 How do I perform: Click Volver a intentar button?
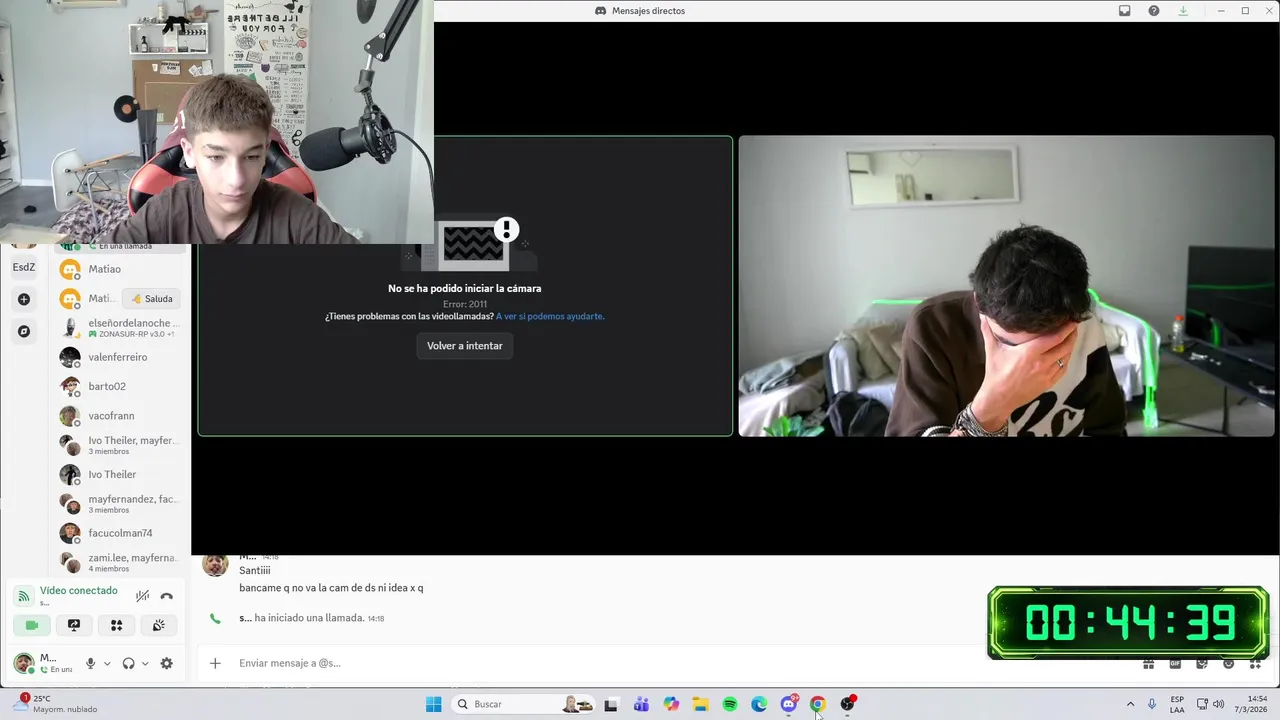(x=465, y=346)
